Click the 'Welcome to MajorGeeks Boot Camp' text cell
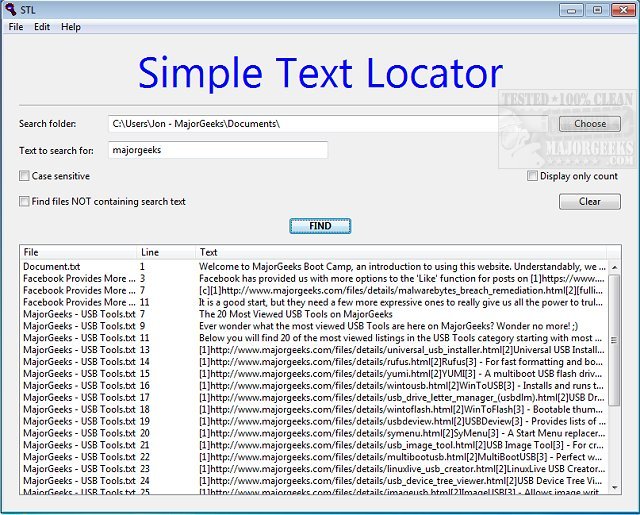Screen dimensions: 640x515 click(402, 267)
